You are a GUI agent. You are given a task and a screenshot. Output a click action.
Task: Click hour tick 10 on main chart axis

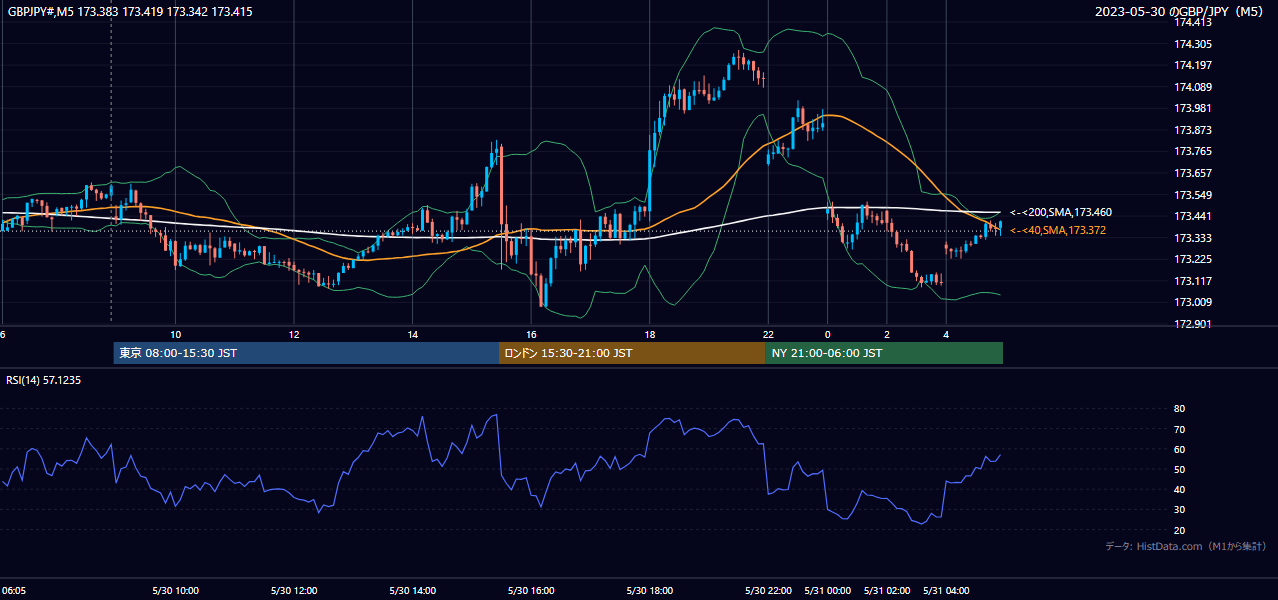175,334
